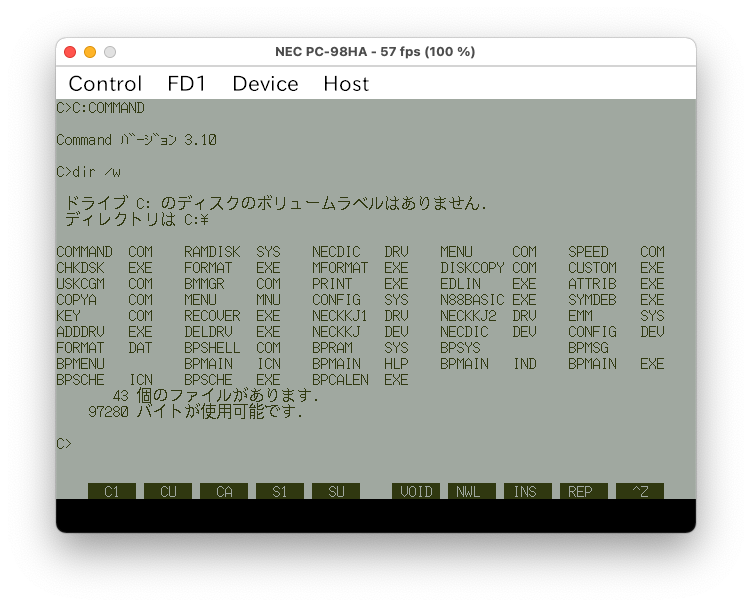The image size is (752, 607).
Task: Click the MFORMAT file name
Action: [340, 268]
